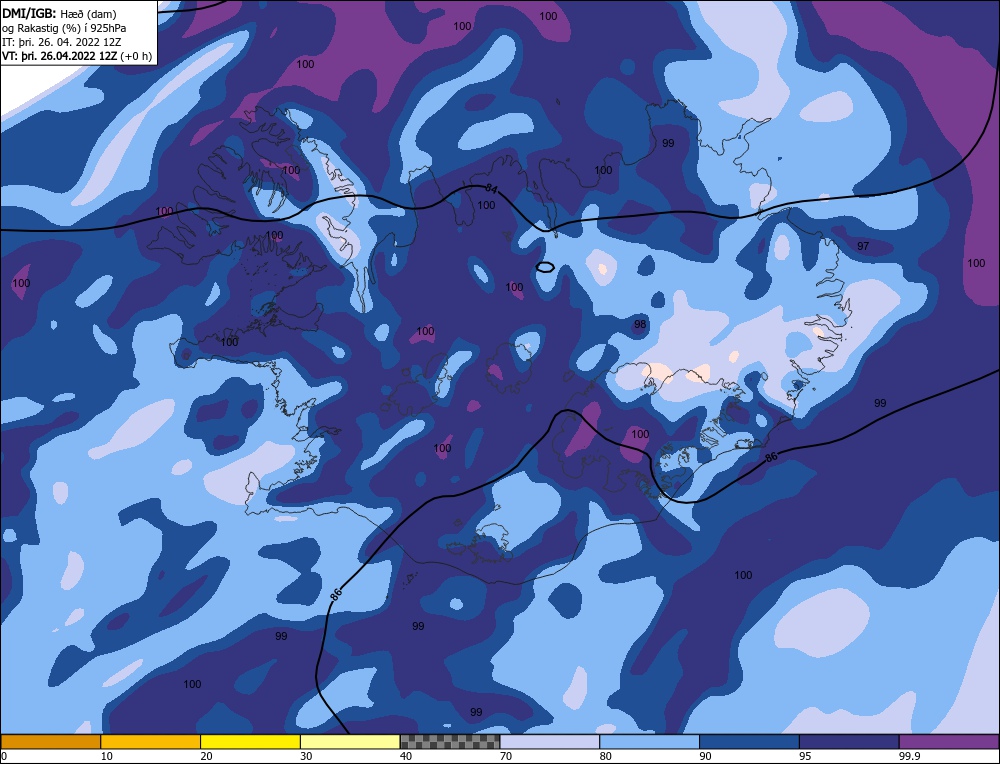Select the pale yellow 30–40 legend swatch
The image size is (1000, 764).
tap(350, 742)
